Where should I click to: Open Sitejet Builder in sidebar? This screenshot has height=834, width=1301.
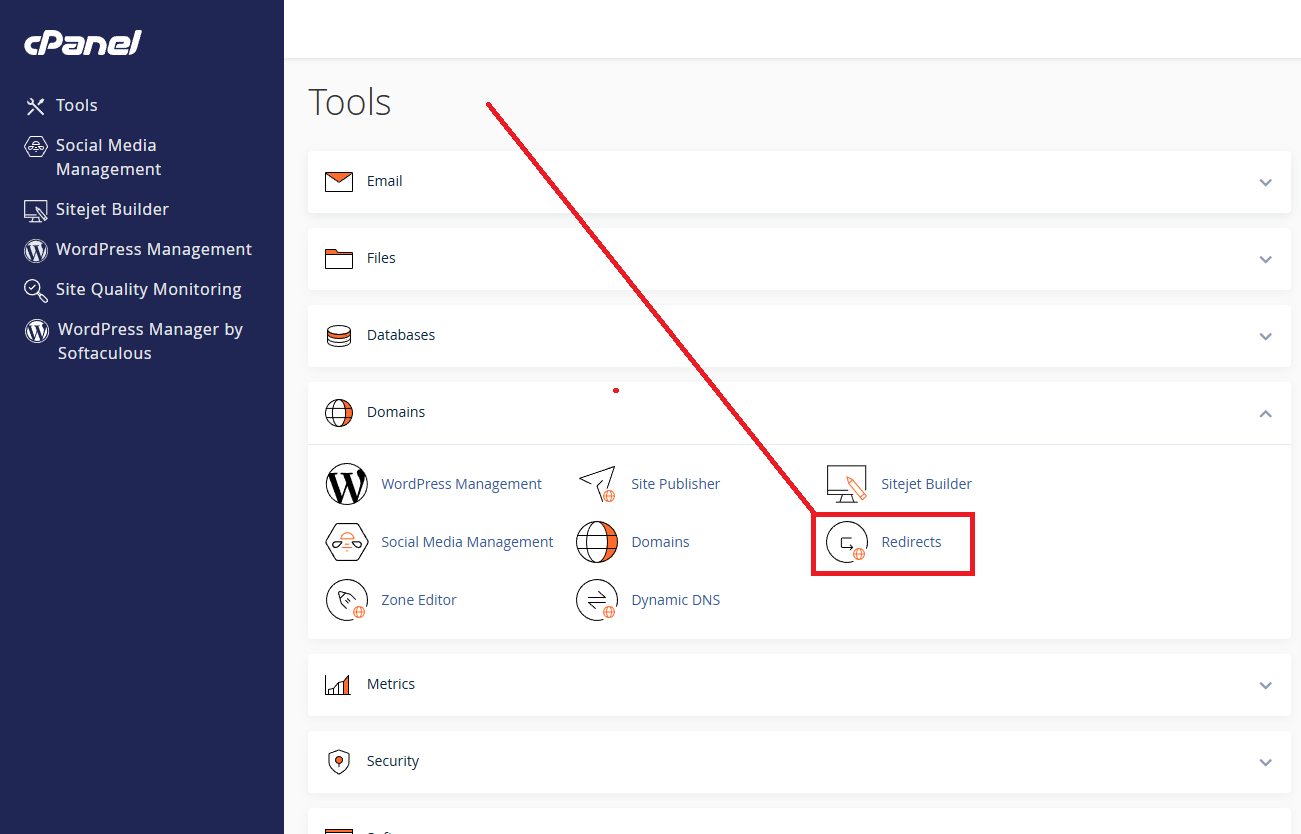click(x=112, y=209)
